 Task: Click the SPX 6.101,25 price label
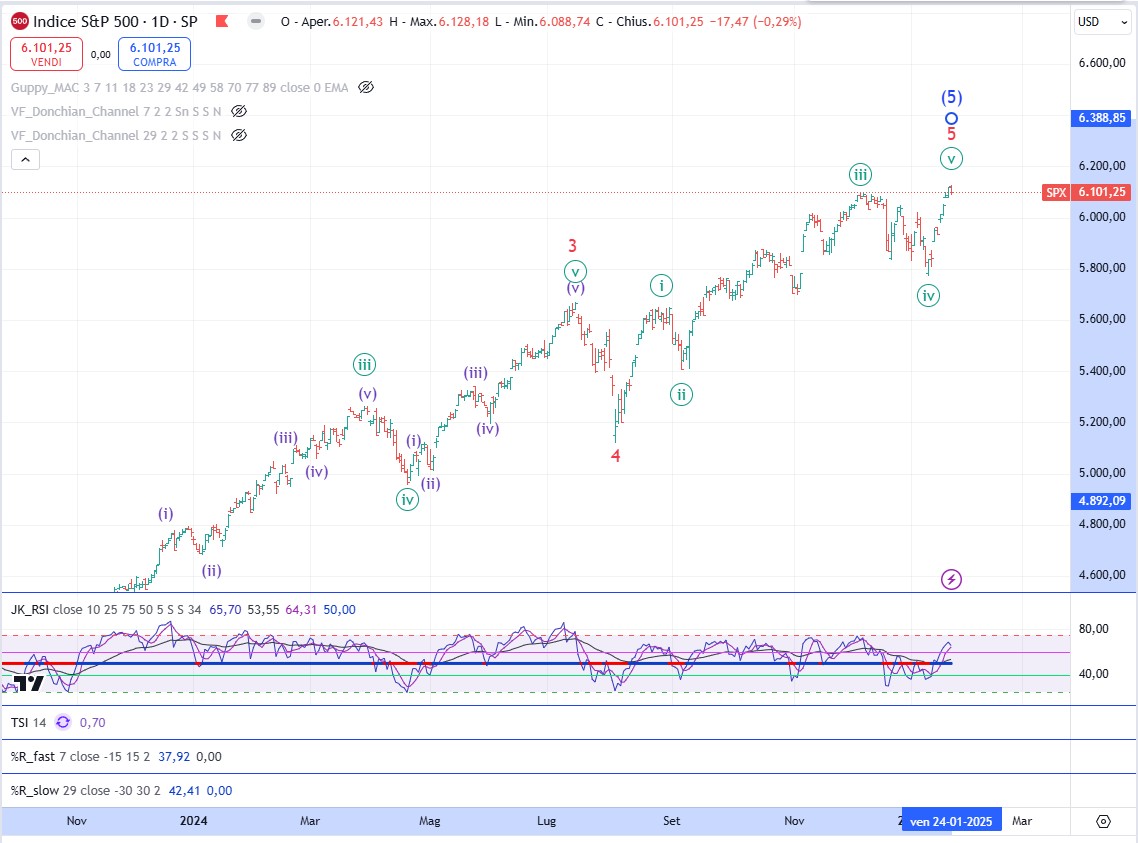tap(1086, 192)
